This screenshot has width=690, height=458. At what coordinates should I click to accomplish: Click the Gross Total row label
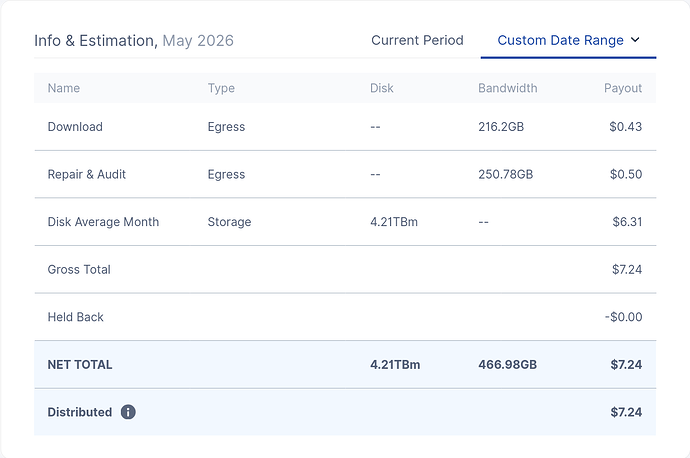coord(79,269)
